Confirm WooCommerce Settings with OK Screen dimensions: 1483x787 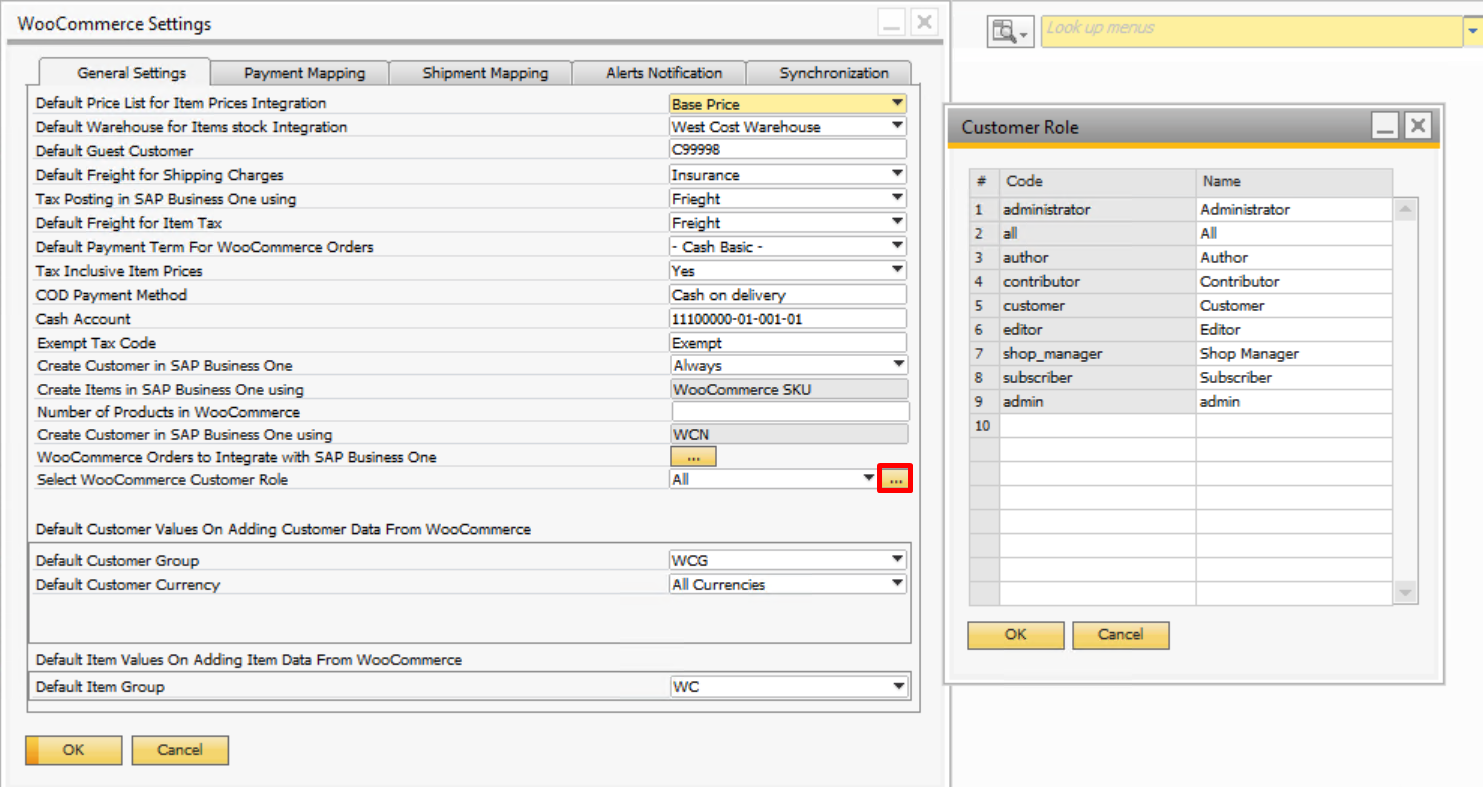[73, 750]
